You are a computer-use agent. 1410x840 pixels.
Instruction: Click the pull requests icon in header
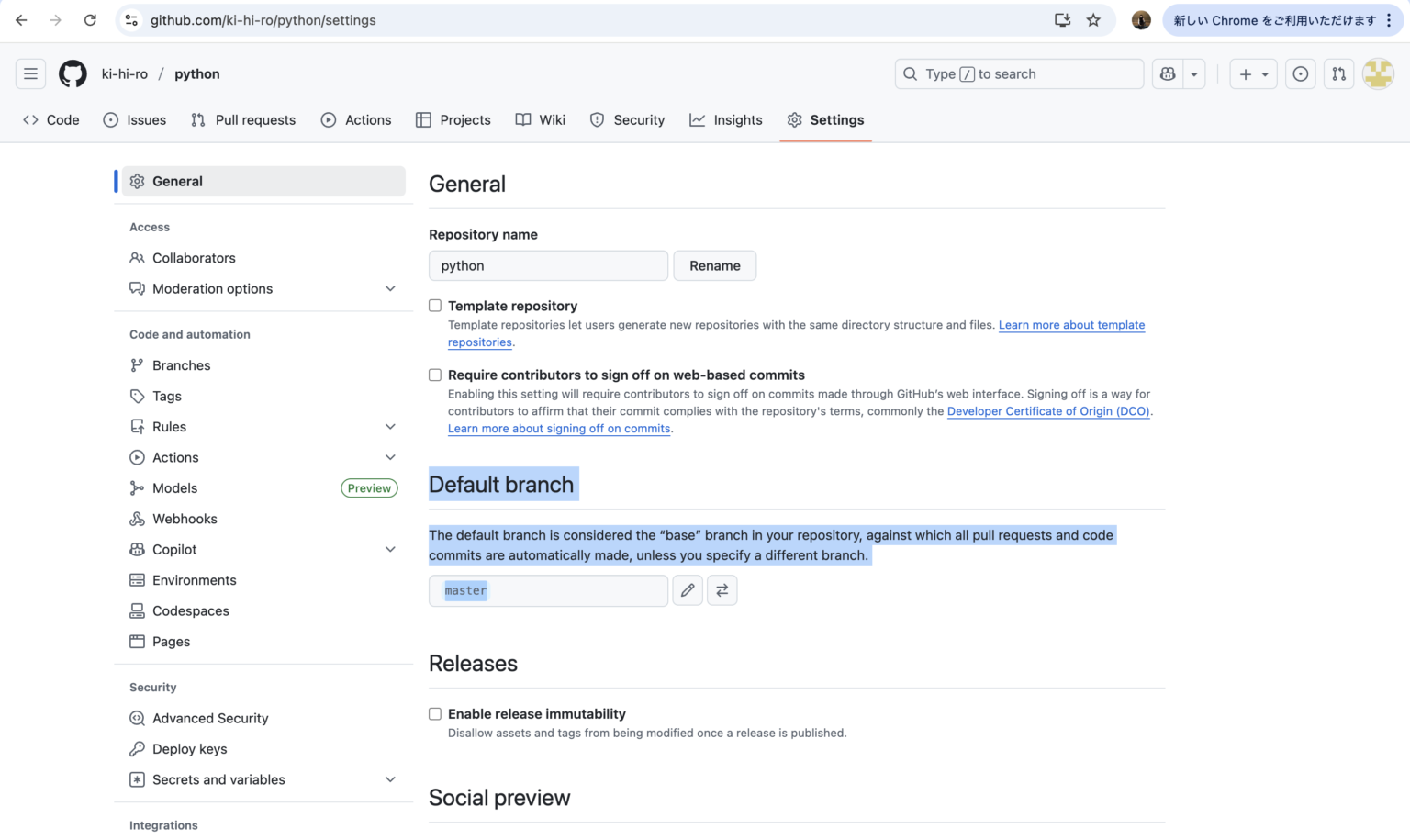pos(1338,73)
